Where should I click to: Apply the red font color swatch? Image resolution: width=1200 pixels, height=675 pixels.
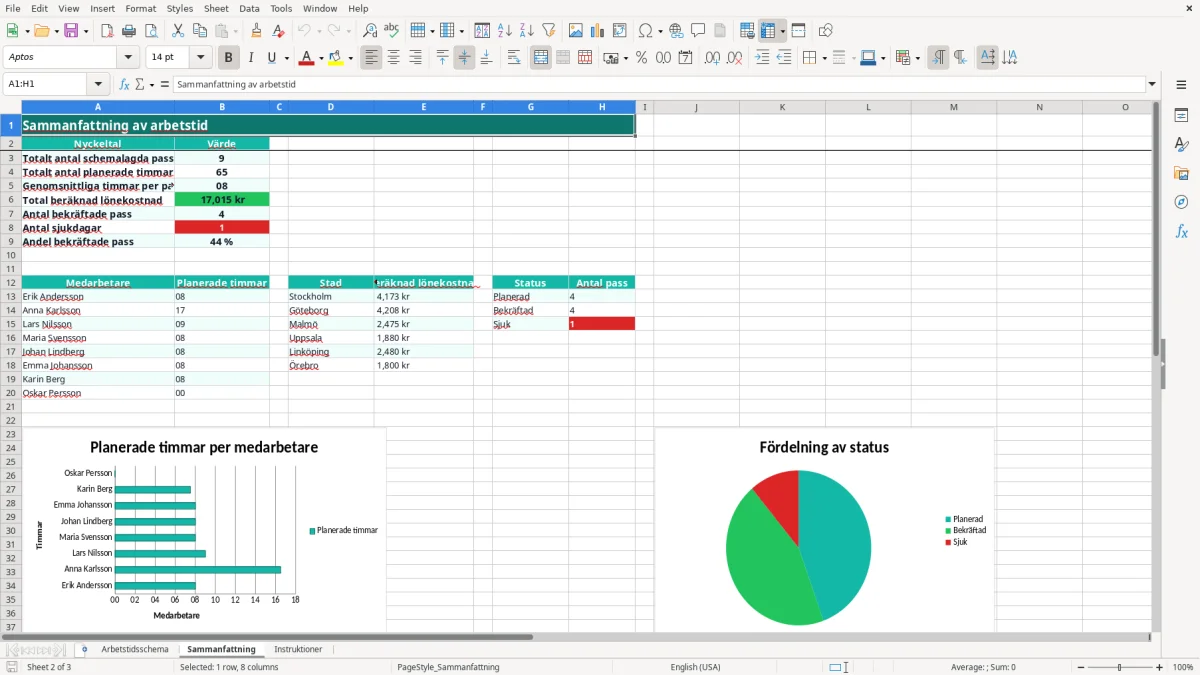306,58
